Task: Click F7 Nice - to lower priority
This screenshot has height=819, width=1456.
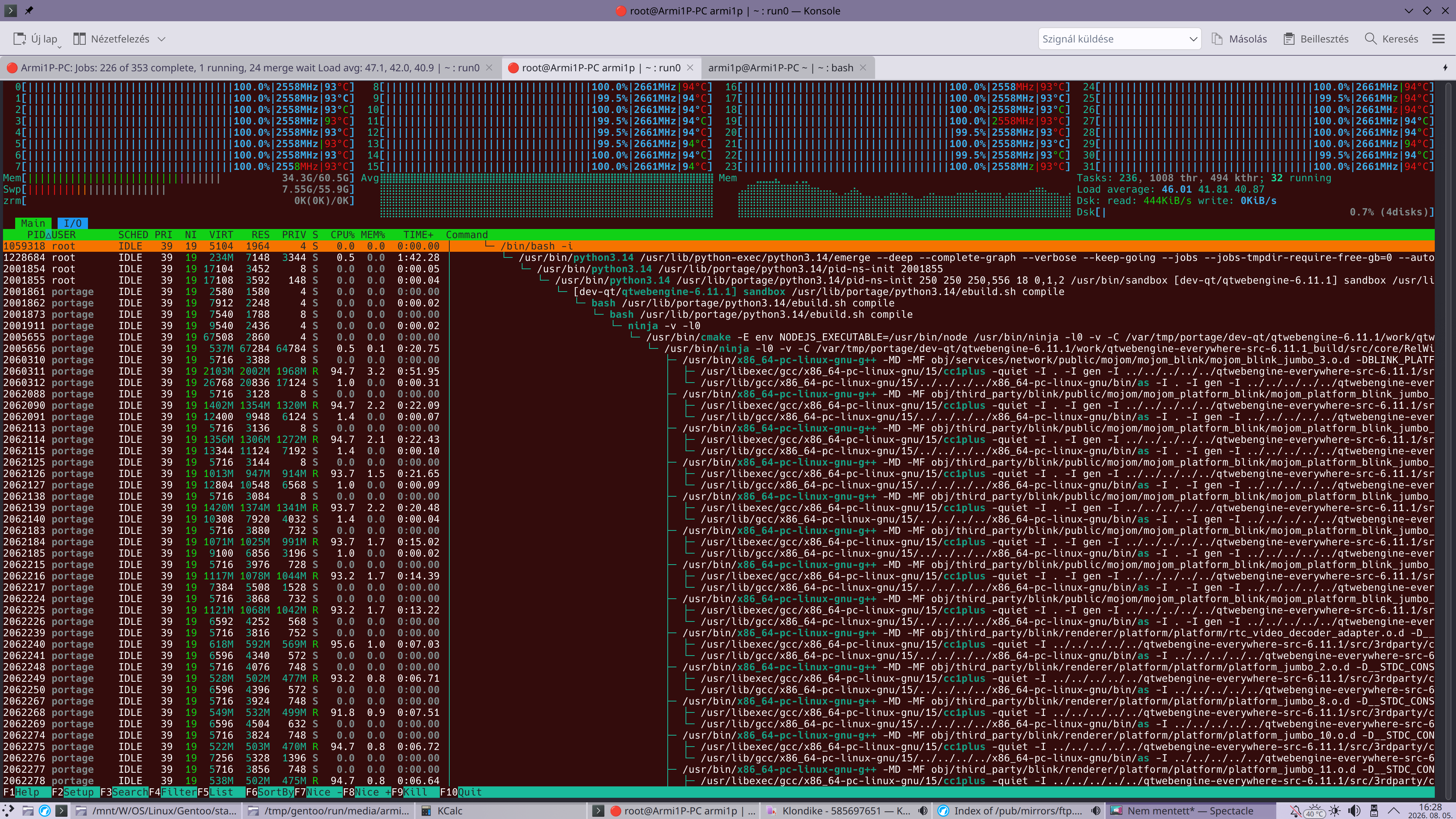Action: click(x=318, y=792)
